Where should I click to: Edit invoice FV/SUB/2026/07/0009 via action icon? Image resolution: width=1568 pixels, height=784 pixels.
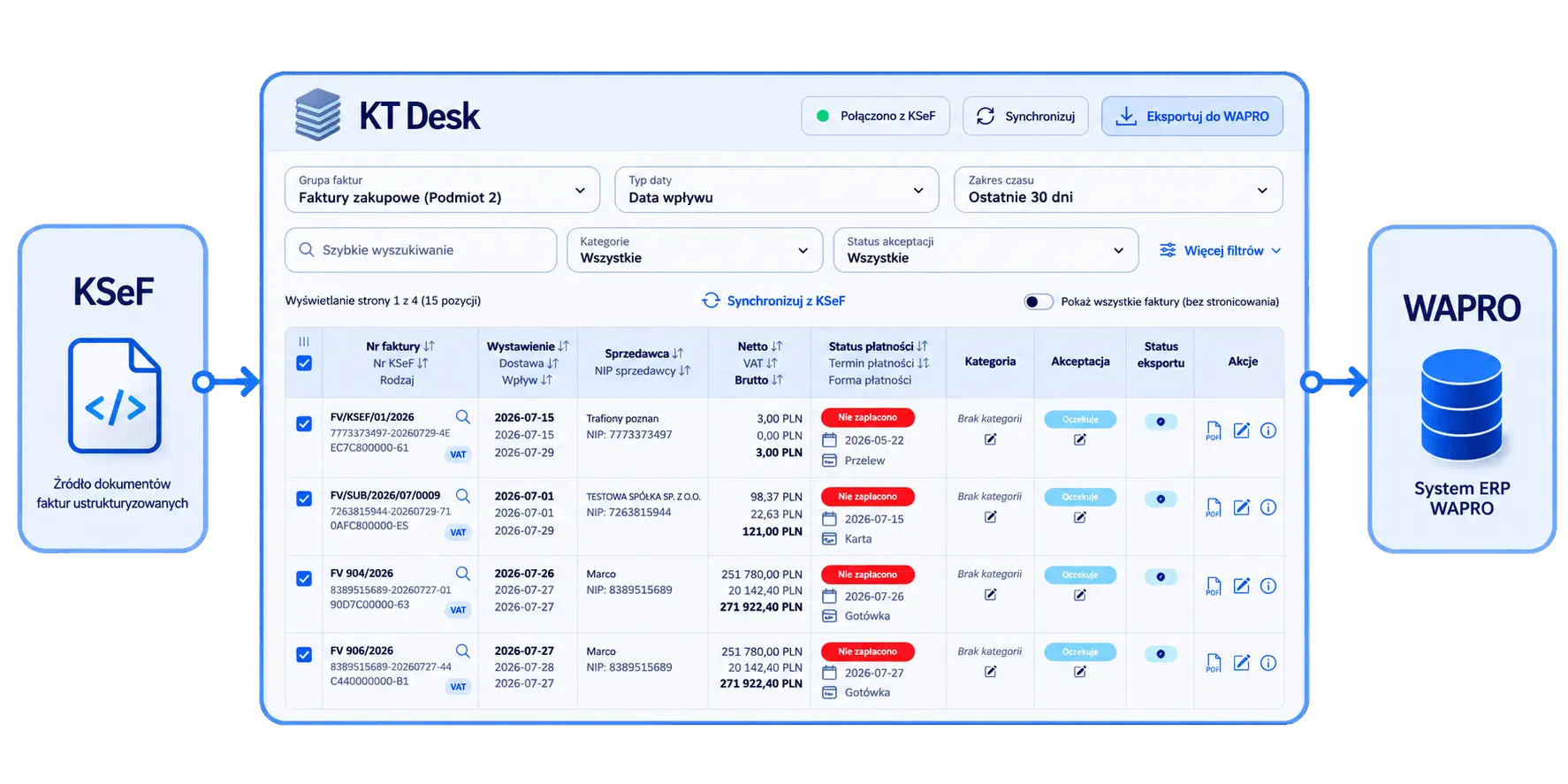pyautogui.click(x=1242, y=507)
